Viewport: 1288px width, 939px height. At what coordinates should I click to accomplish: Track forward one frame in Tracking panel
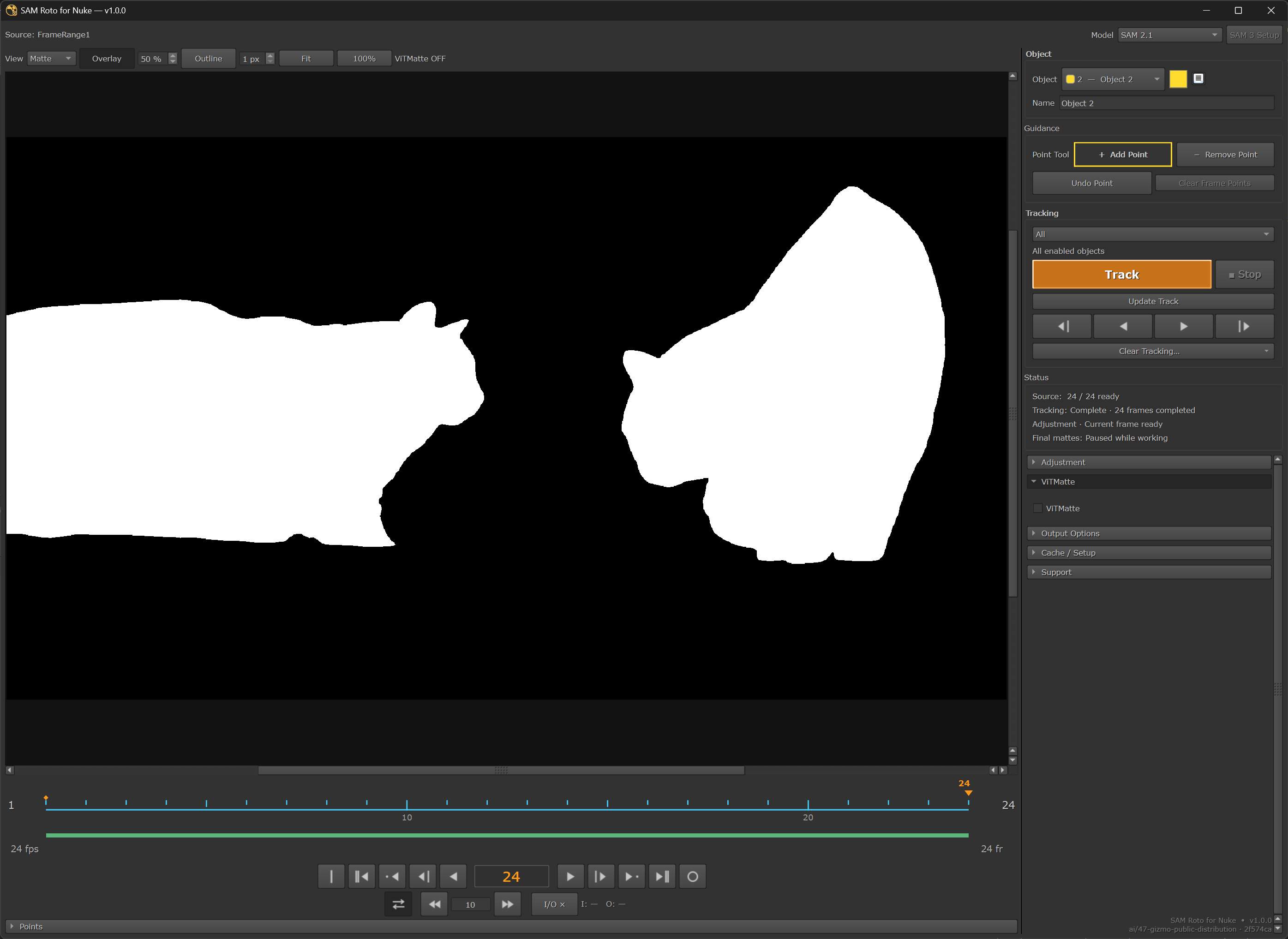pyautogui.click(x=1244, y=326)
